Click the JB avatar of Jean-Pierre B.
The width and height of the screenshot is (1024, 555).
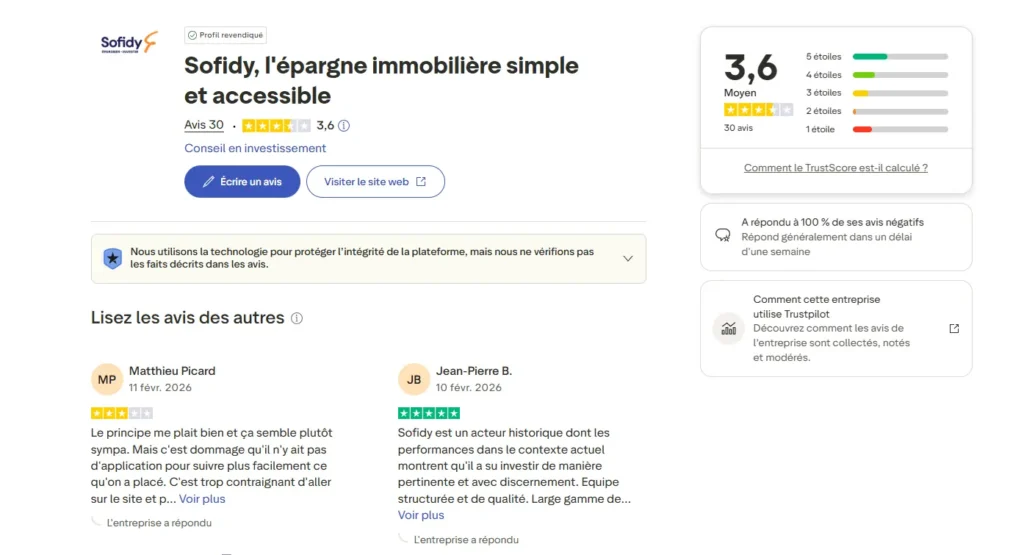click(414, 379)
